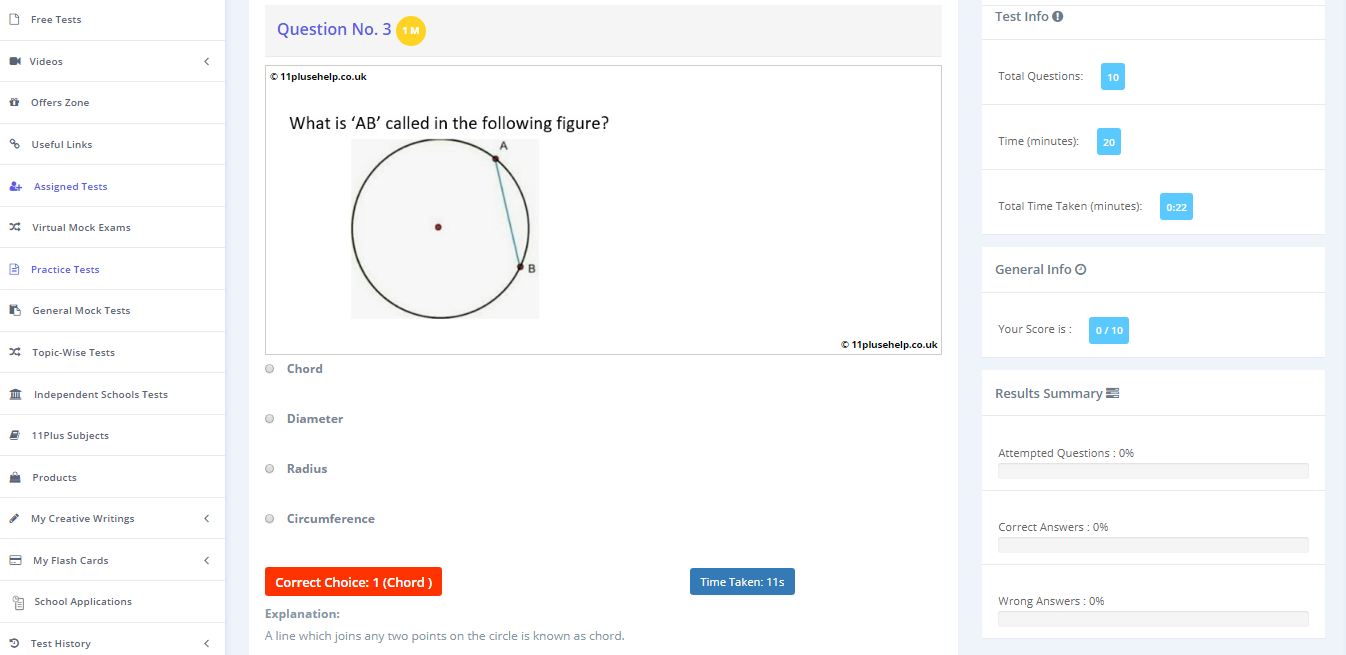Expand the My Flash Cards chevron

207,560
